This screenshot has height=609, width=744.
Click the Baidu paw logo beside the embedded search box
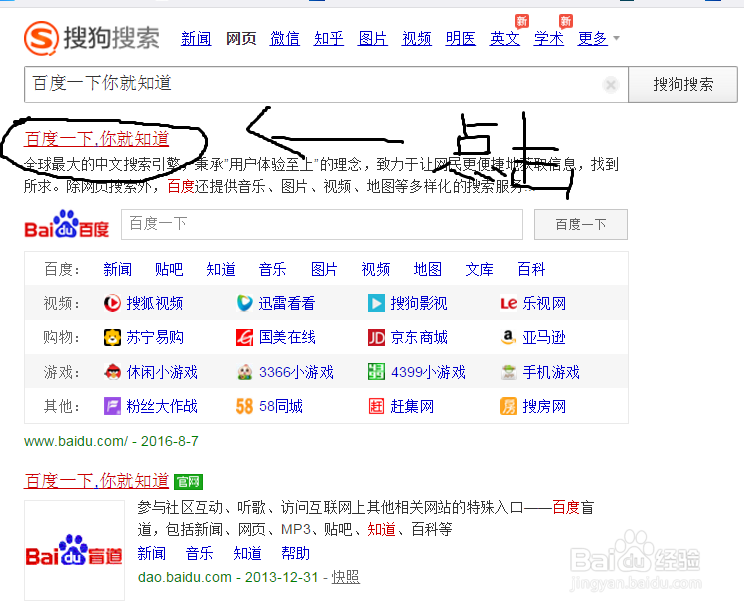(x=66, y=224)
